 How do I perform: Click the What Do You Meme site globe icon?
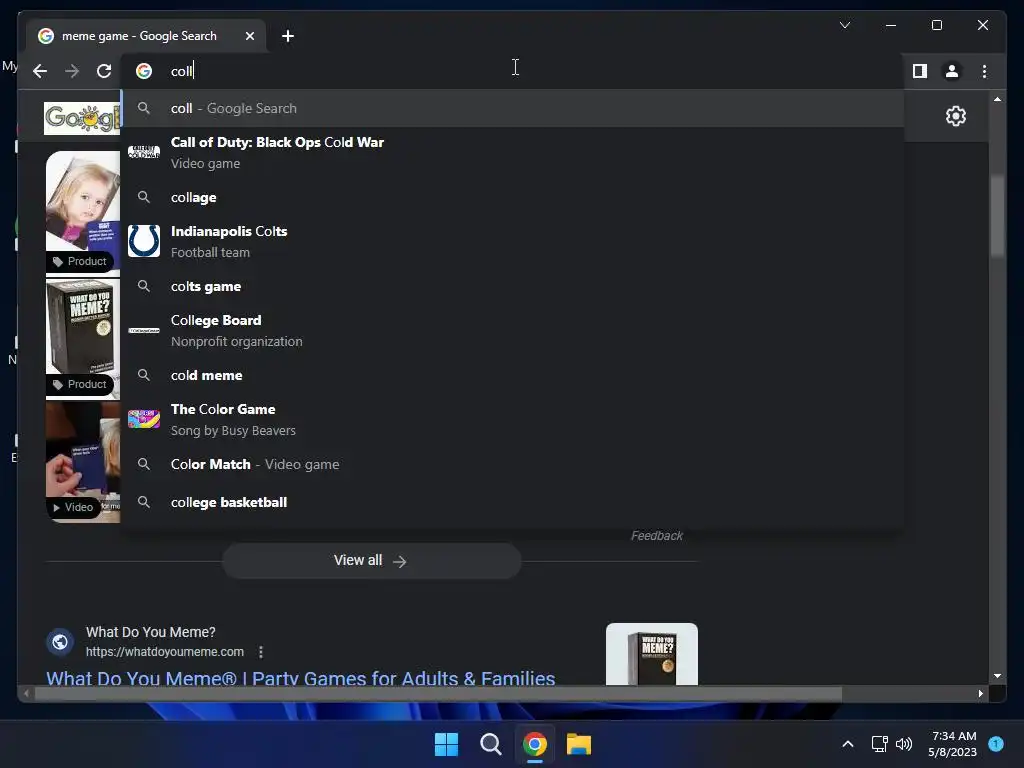(60, 642)
